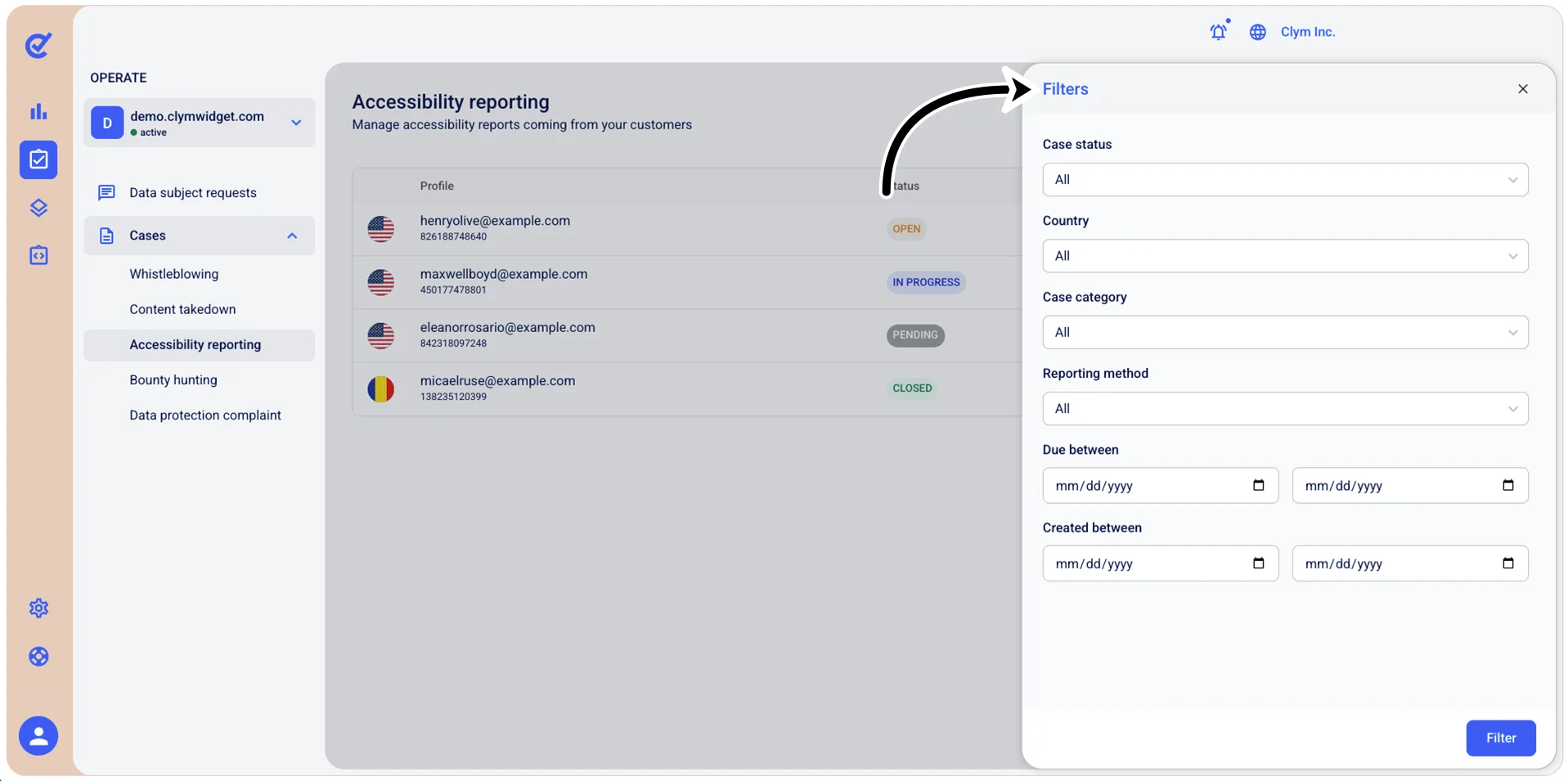1568x781 pixels.
Task: Open settings gear icon in sidebar
Action: (38, 608)
